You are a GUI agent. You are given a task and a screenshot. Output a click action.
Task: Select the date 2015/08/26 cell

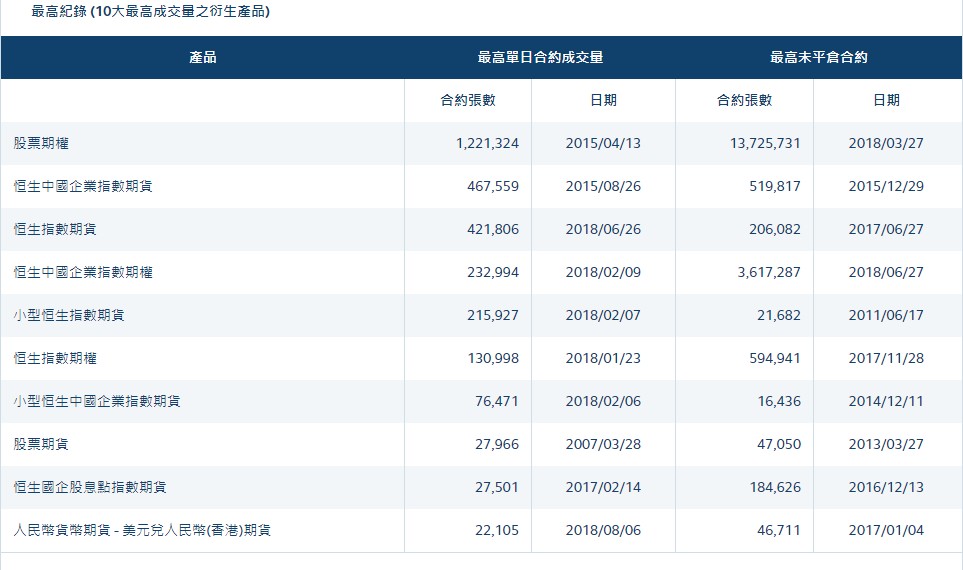click(x=603, y=186)
